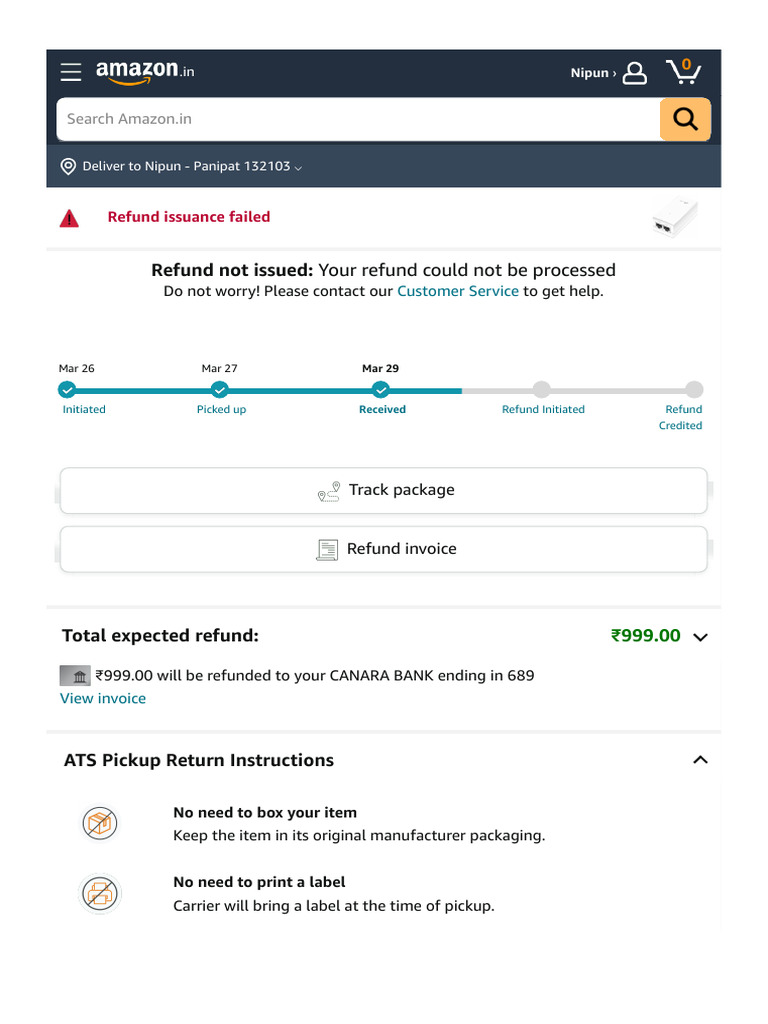This screenshot has width=768, height=1024.
Task: Open the View invoice link
Action: 103,698
